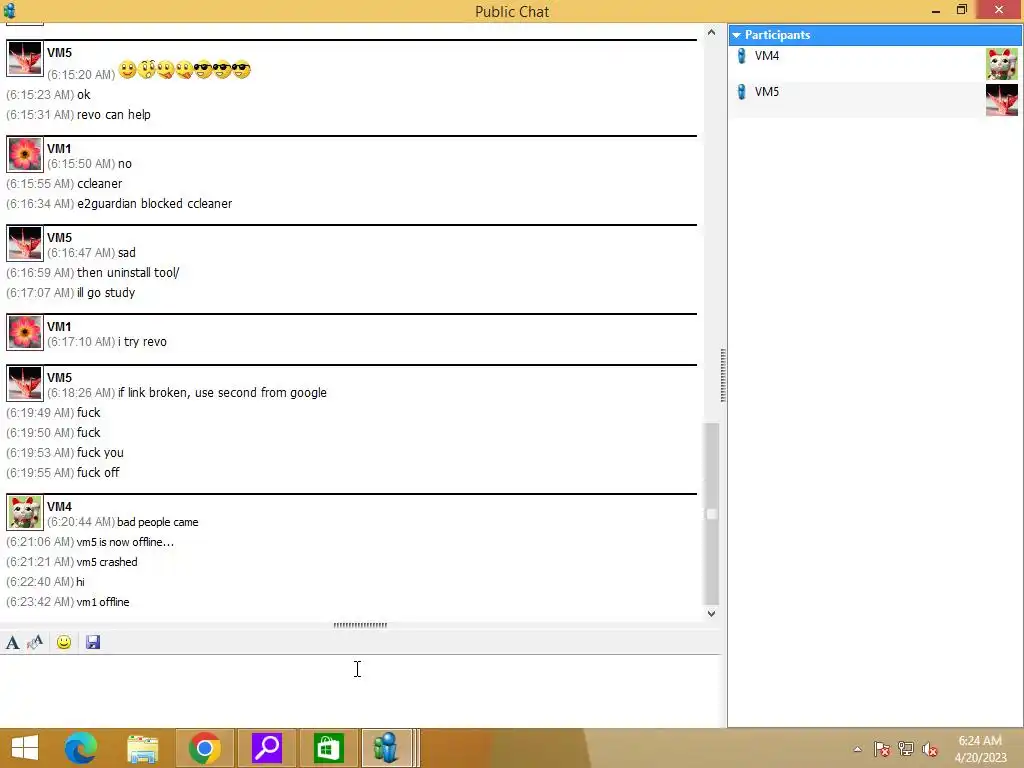Click the font size/style icon
Image resolution: width=1024 pixels, height=768 pixels.
tap(35, 643)
